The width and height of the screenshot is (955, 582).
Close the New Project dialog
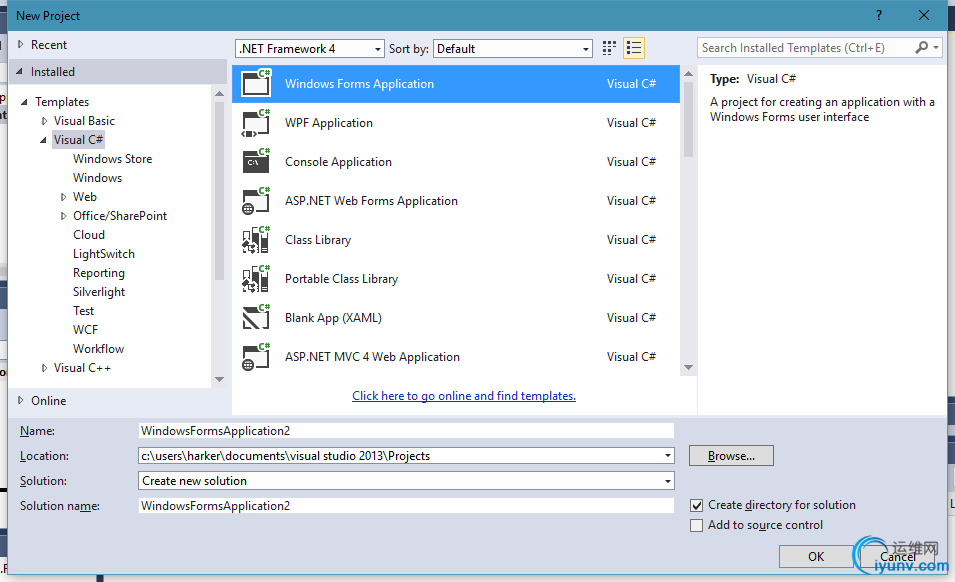(x=924, y=15)
